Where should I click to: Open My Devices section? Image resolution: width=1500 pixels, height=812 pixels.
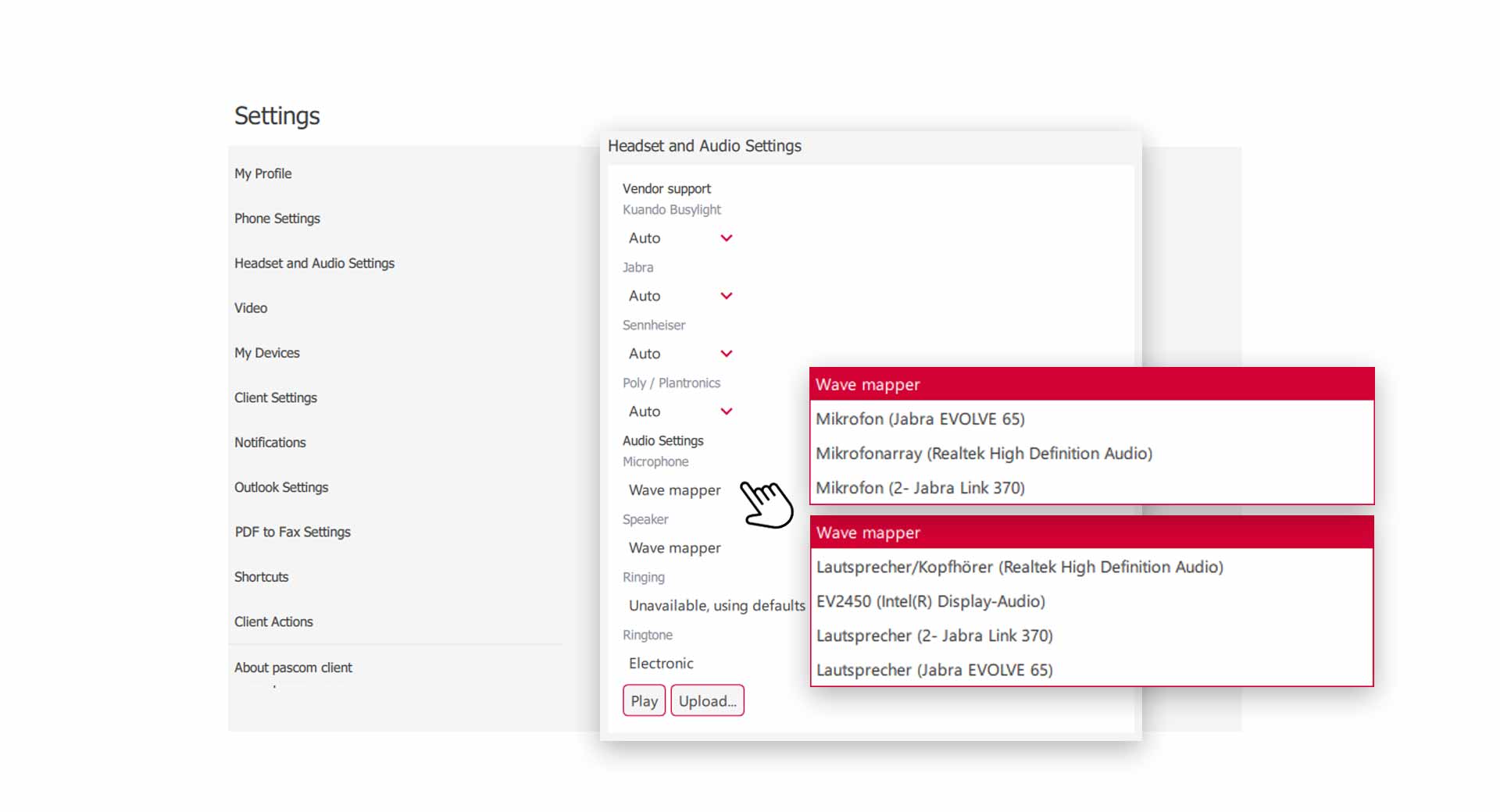[x=267, y=353]
